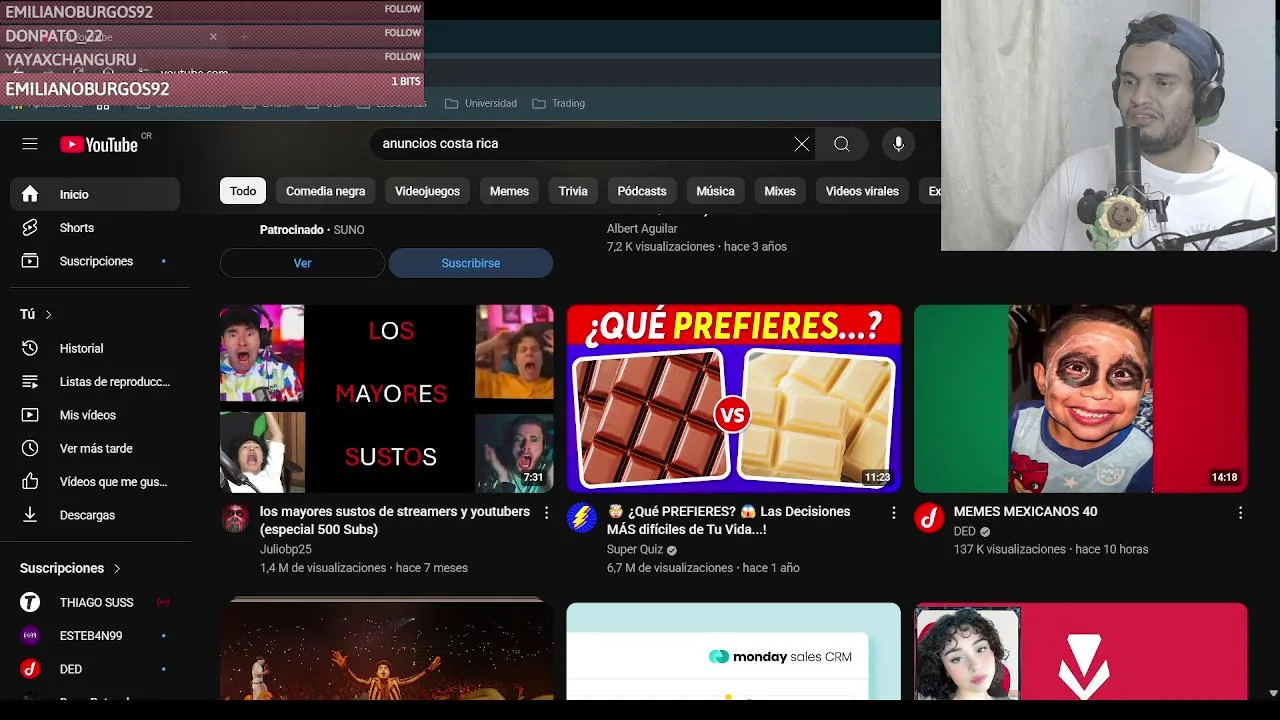Select the Pódcasts filter chip
Image resolution: width=1280 pixels, height=720 pixels.
point(642,191)
